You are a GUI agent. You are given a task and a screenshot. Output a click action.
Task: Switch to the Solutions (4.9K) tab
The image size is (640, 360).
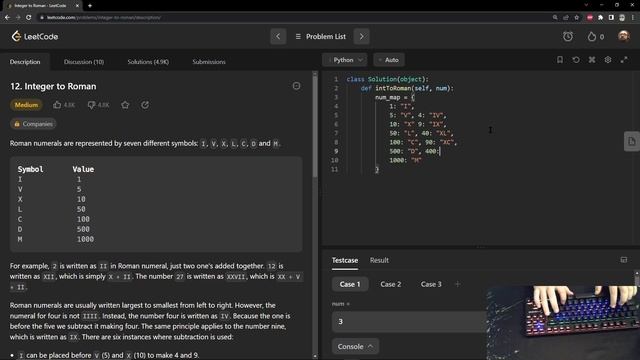click(148, 62)
